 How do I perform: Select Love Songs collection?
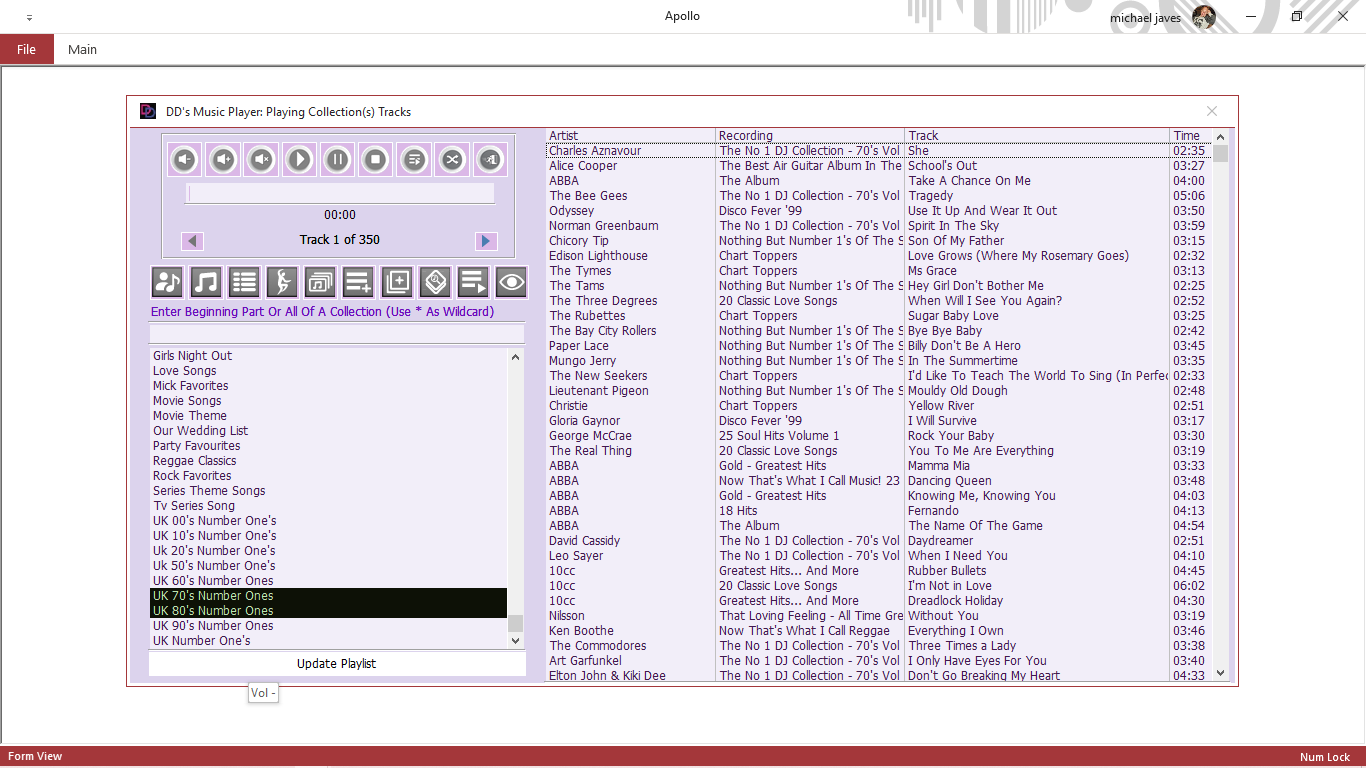click(x=328, y=371)
